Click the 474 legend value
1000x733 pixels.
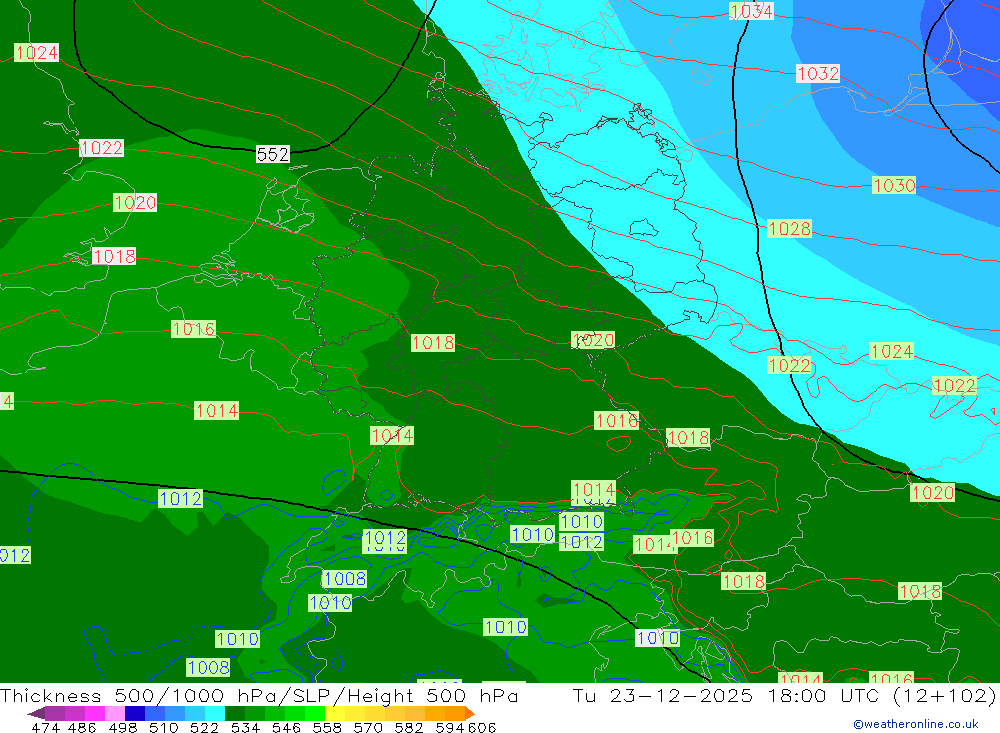(x=46, y=727)
